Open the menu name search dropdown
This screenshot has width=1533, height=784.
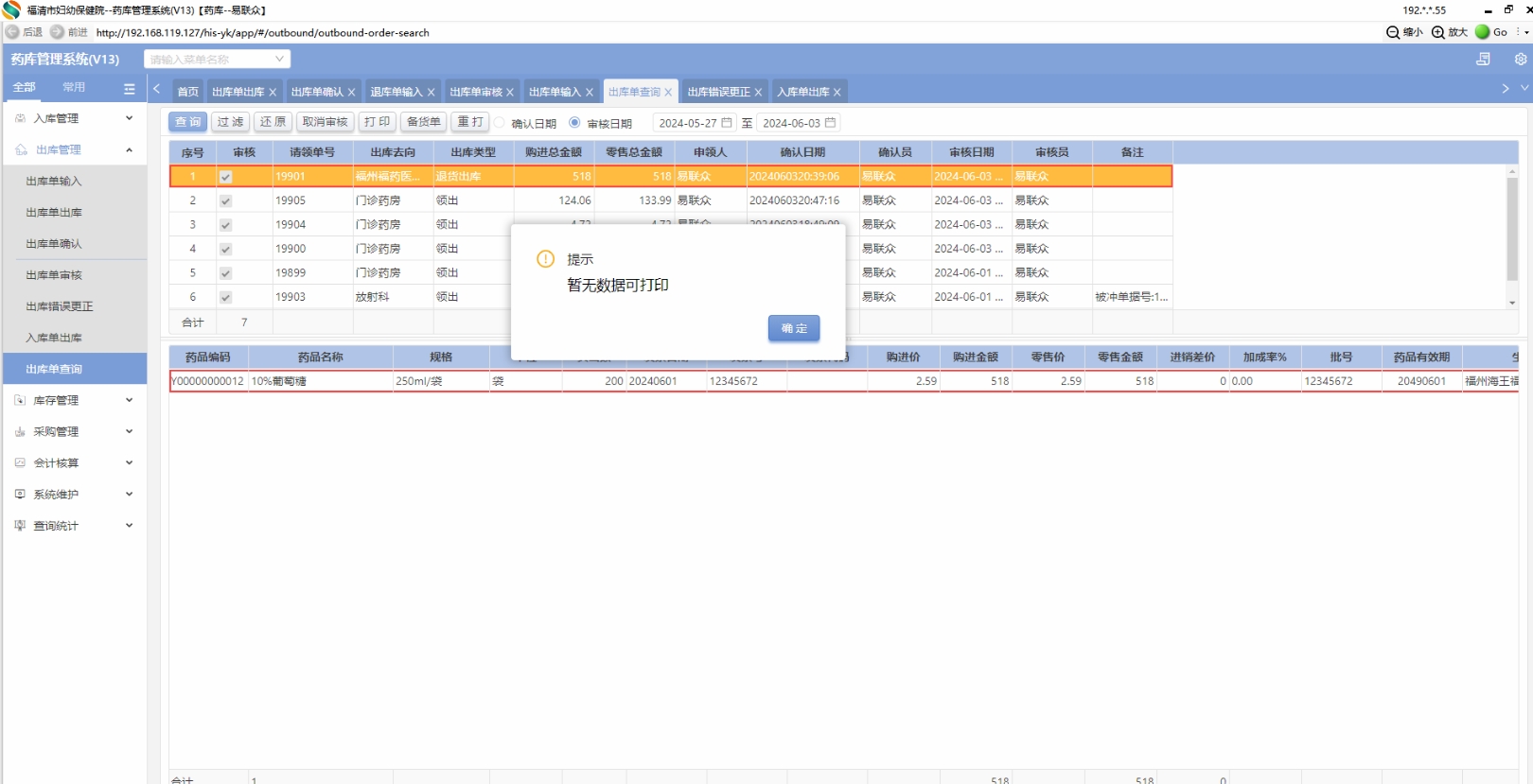pyautogui.click(x=218, y=59)
